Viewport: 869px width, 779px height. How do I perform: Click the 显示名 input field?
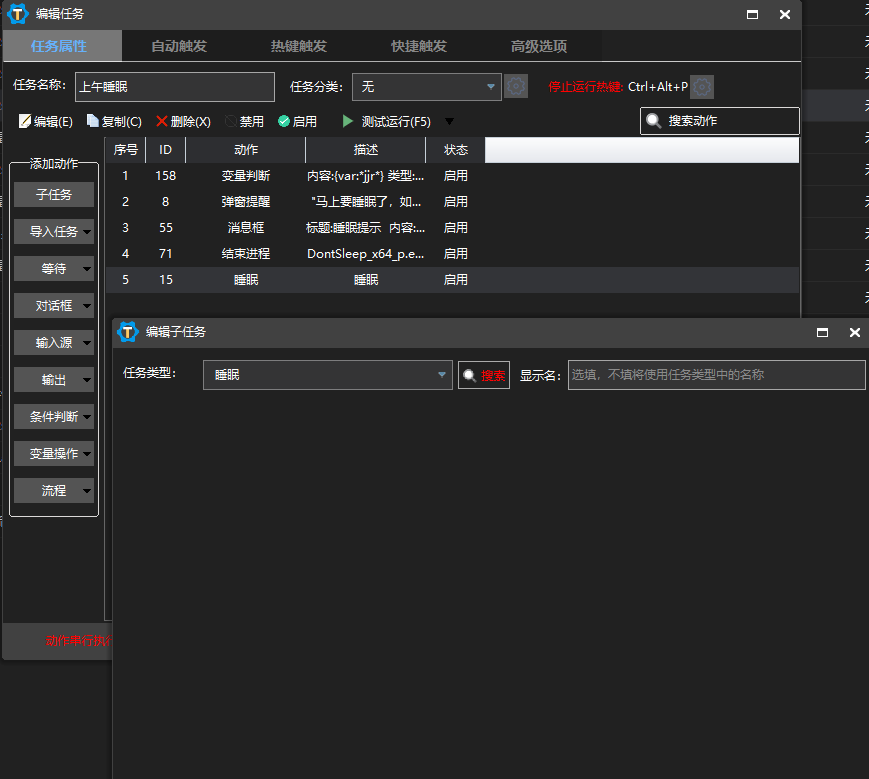tap(716, 375)
